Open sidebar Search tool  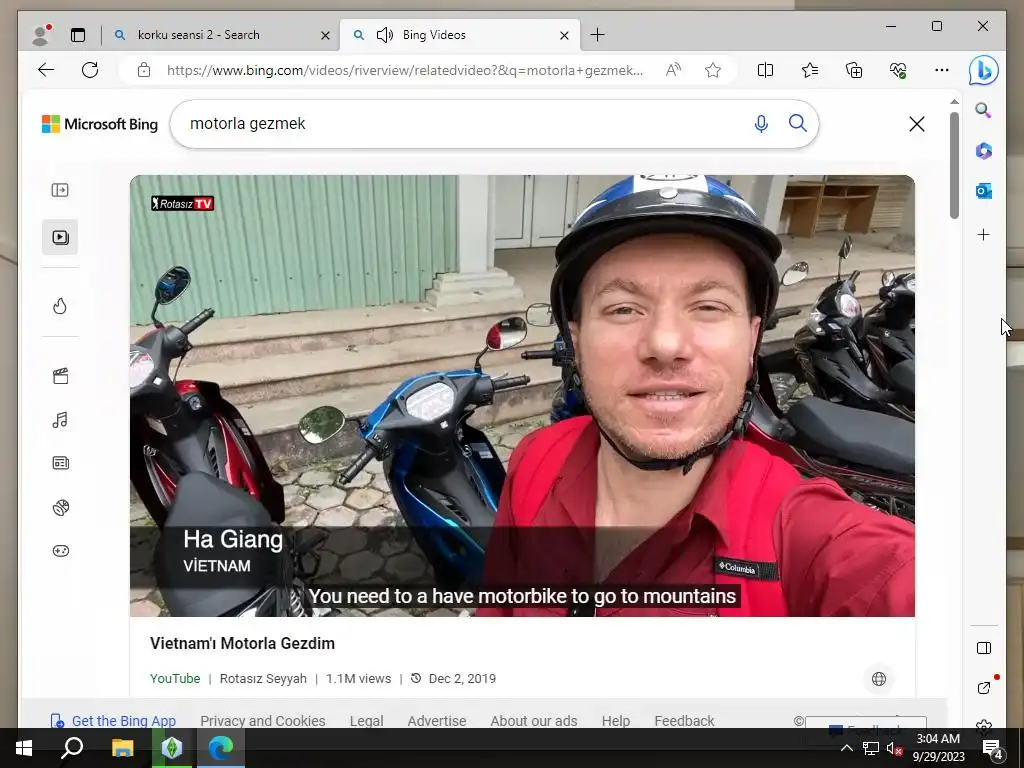click(984, 110)
